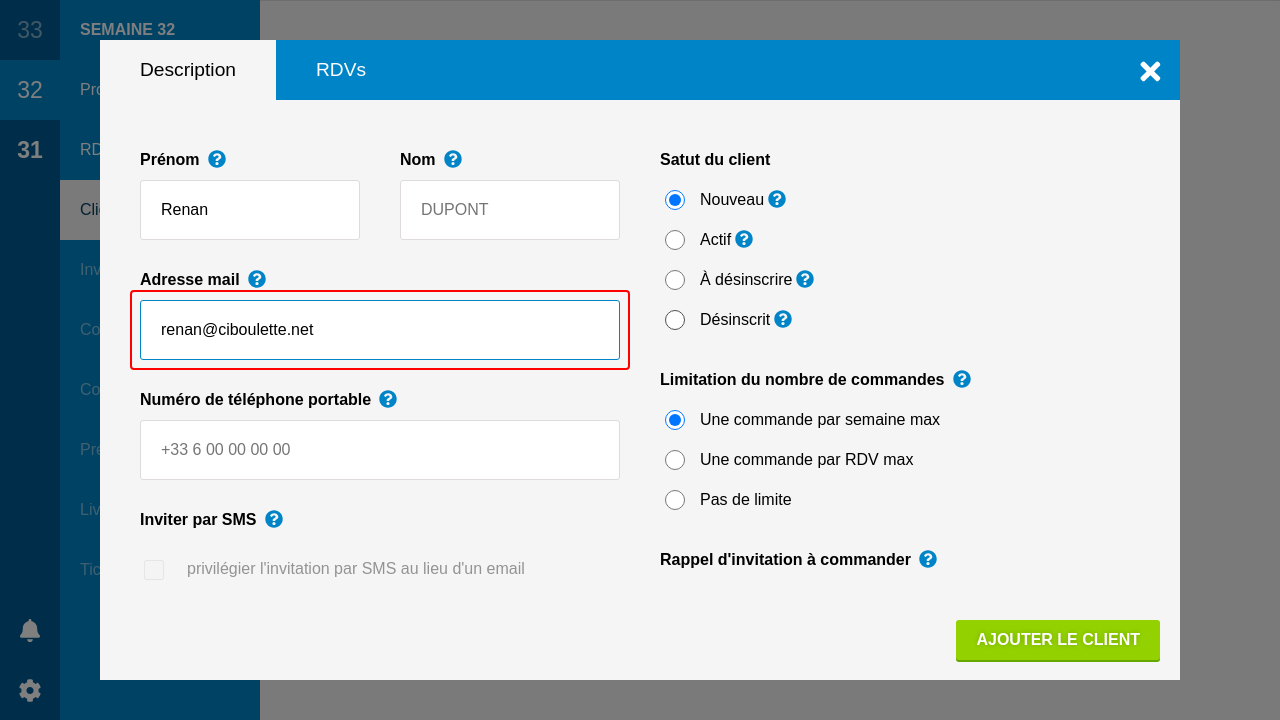The width and height of the screenshot is (1280, 720).
Task: Enable SMS invitation preference checkbox
Action: pos(154,570)
